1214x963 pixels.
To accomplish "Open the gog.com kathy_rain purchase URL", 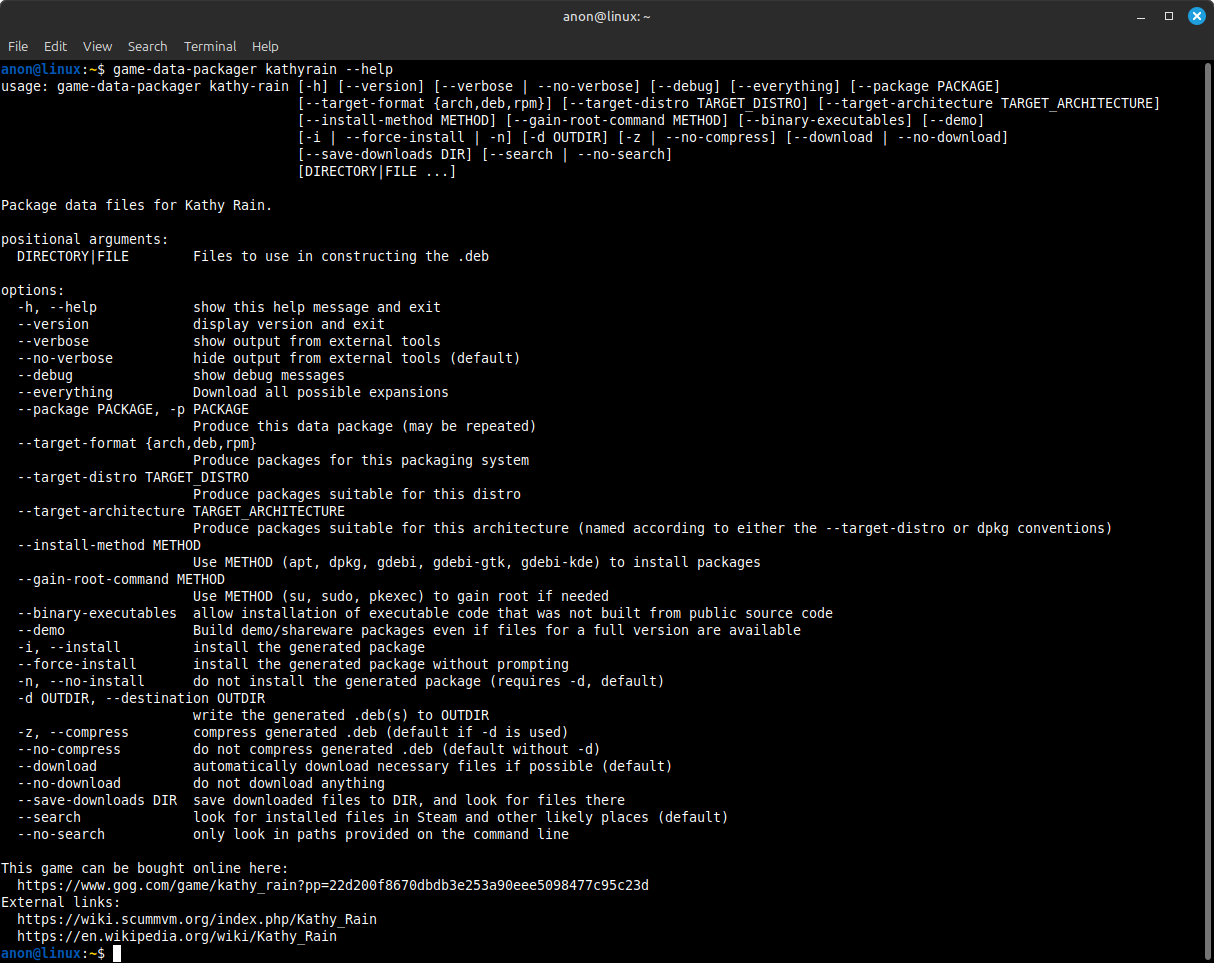I will point(333,885).
